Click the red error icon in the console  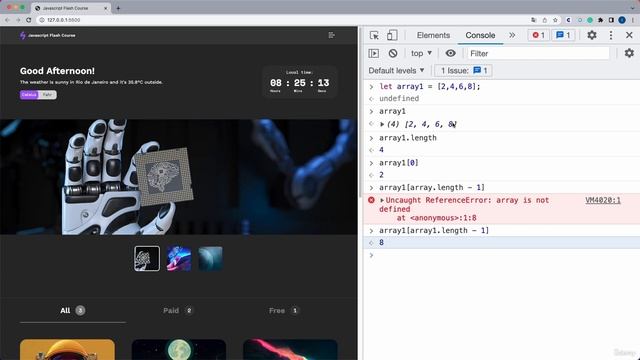click(x=371, y=200)
